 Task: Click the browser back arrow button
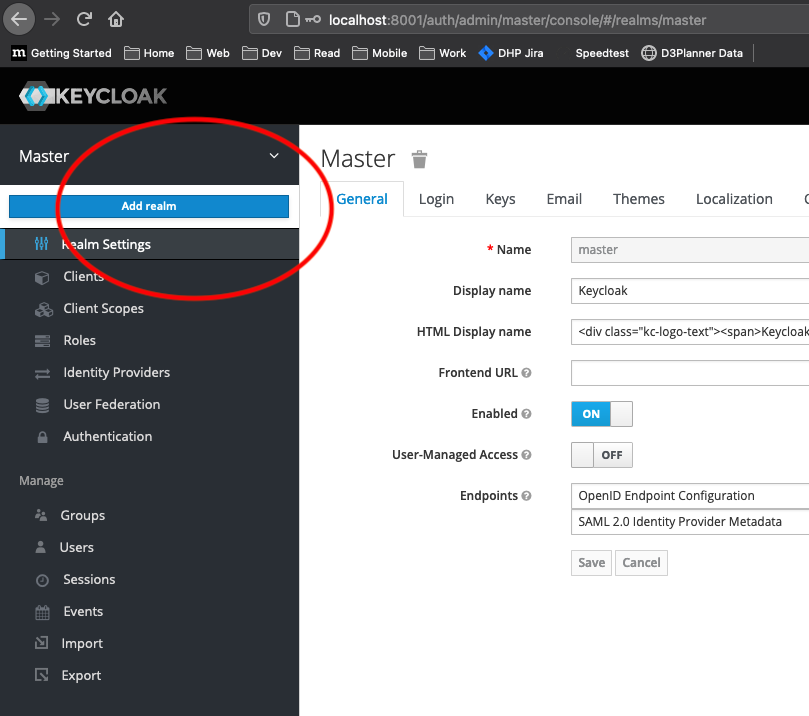pyautogui.click(x=19, y=20)
